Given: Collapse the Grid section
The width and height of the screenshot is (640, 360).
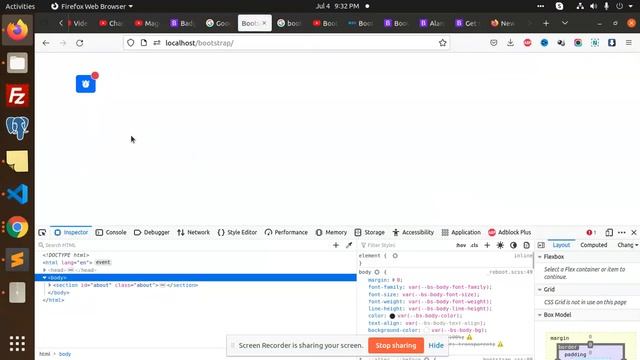Looking at the screenshot, I should 540,289.
